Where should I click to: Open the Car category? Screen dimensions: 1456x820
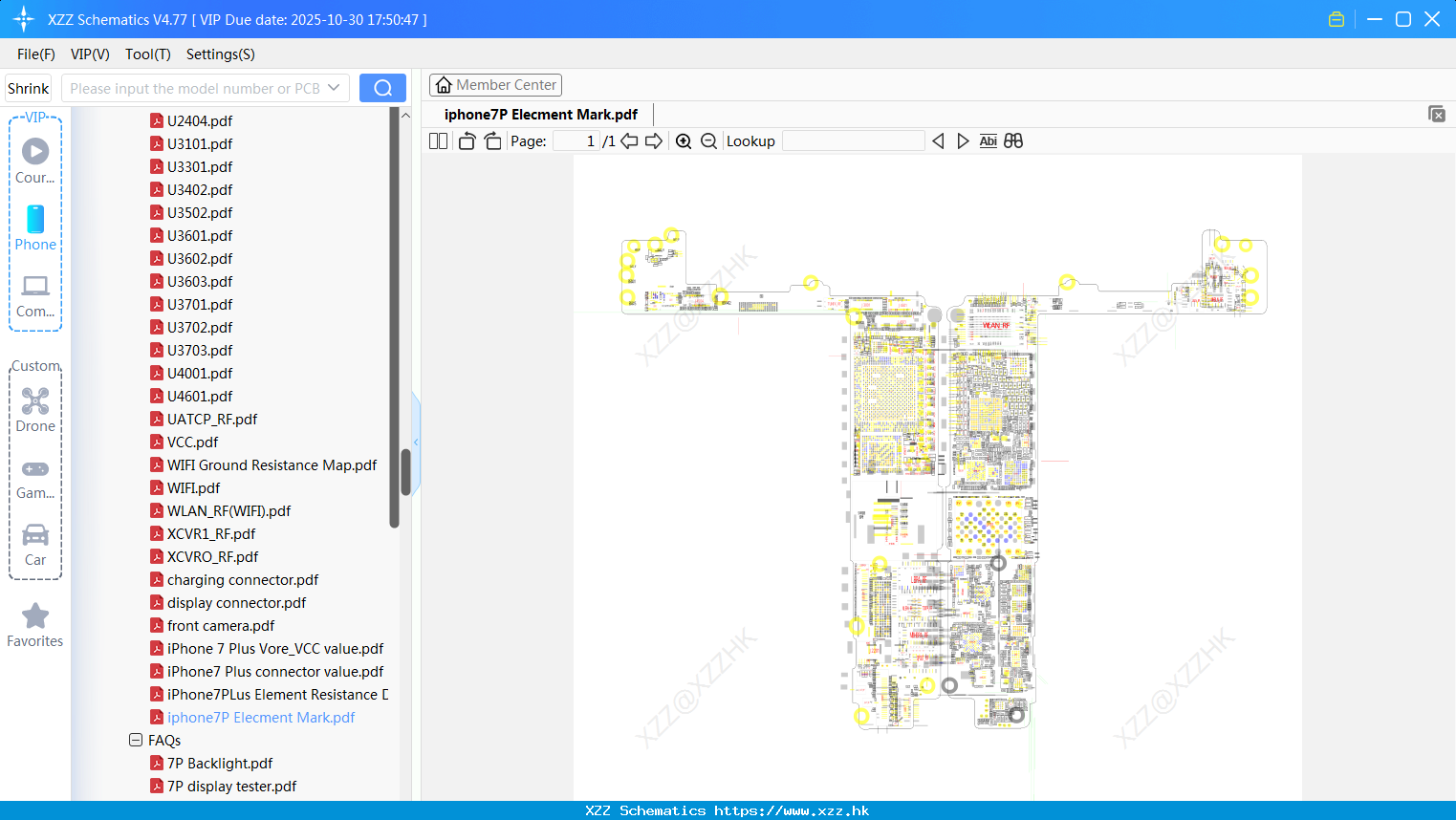pyautogui.click(x=35, y=545)
